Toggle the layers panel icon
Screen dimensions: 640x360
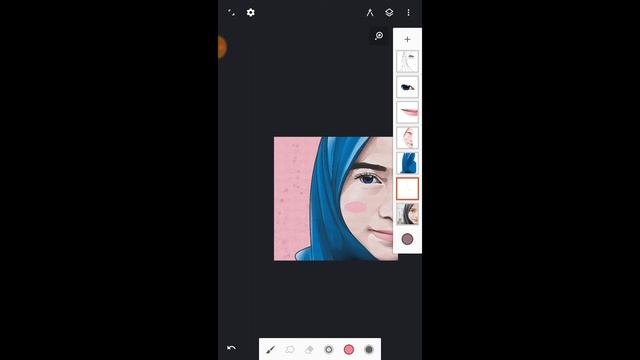coord(389,13)
